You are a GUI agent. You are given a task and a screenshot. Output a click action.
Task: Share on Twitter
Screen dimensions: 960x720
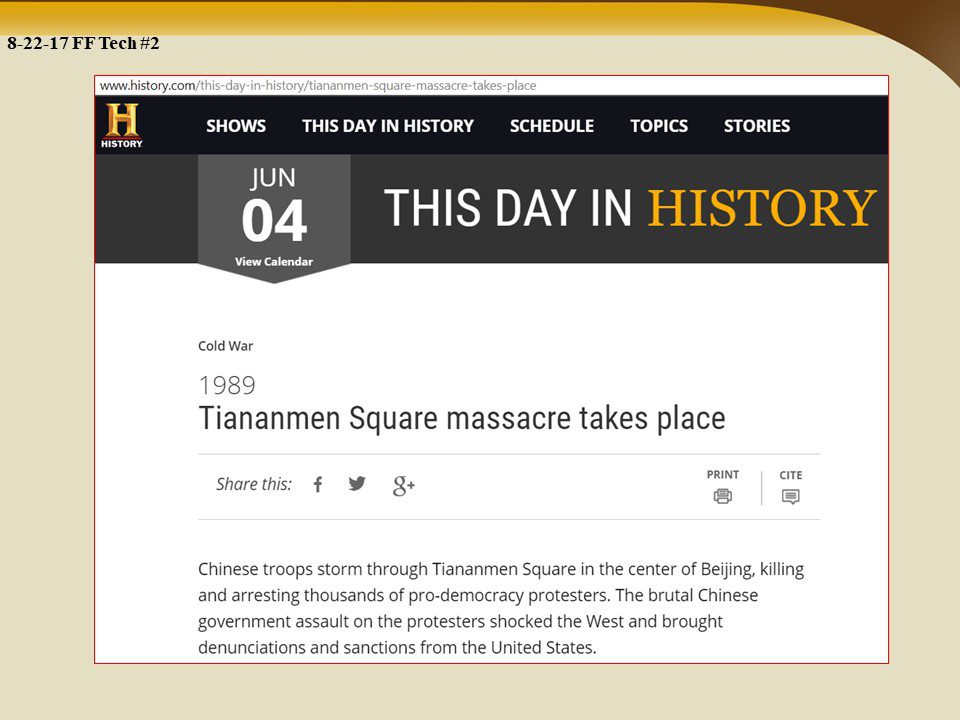point(357,484)
